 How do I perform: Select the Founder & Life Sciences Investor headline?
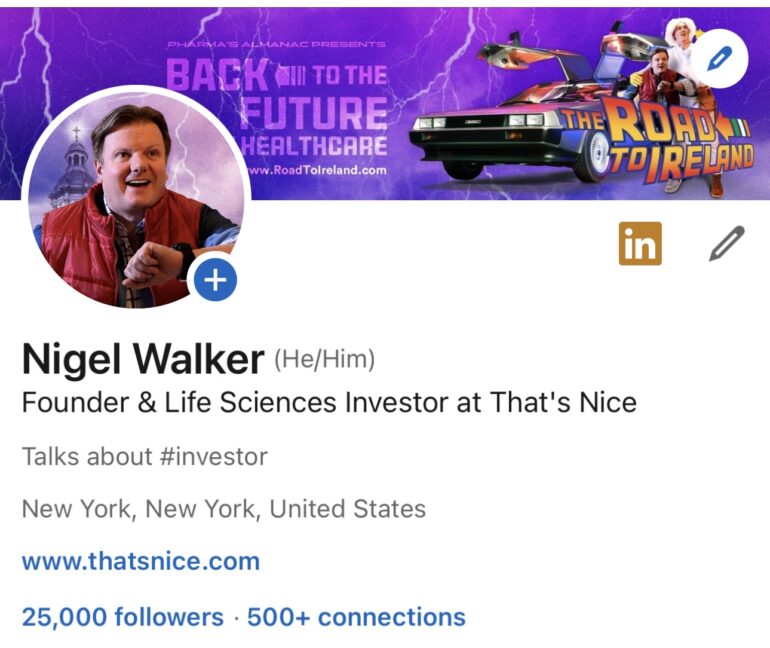point(329,403)
